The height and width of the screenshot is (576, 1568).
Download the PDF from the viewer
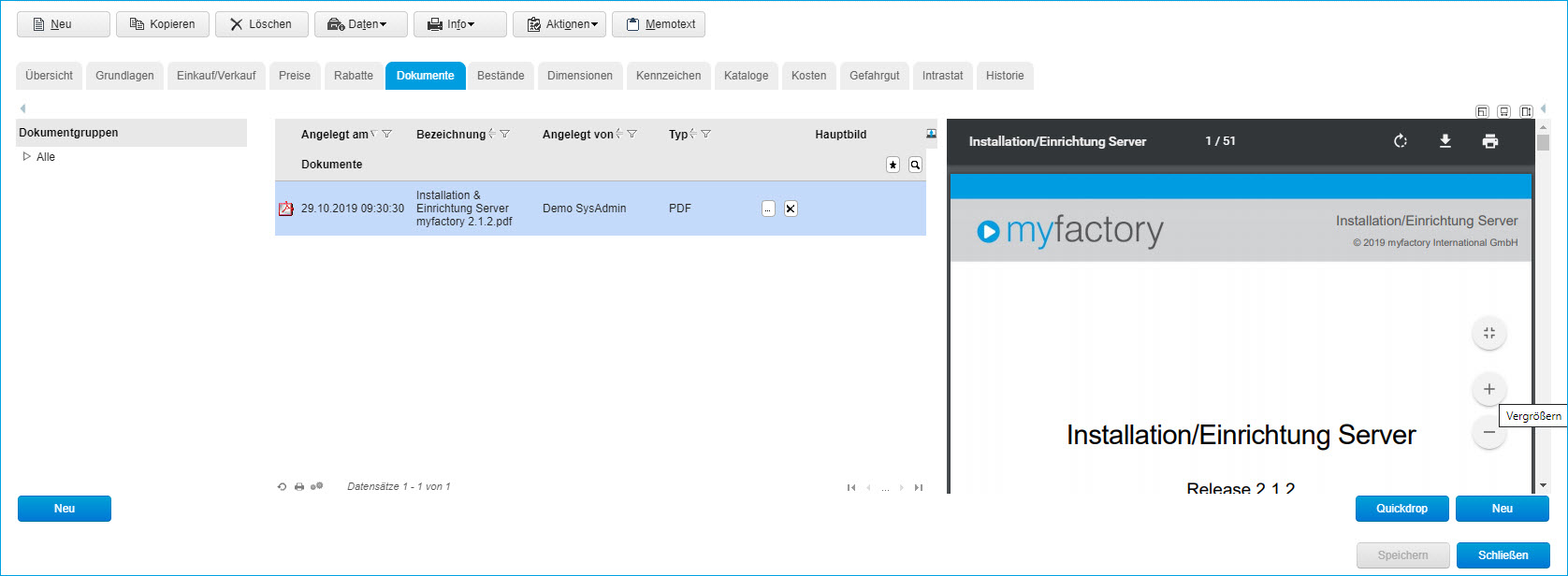[1445, 141]
